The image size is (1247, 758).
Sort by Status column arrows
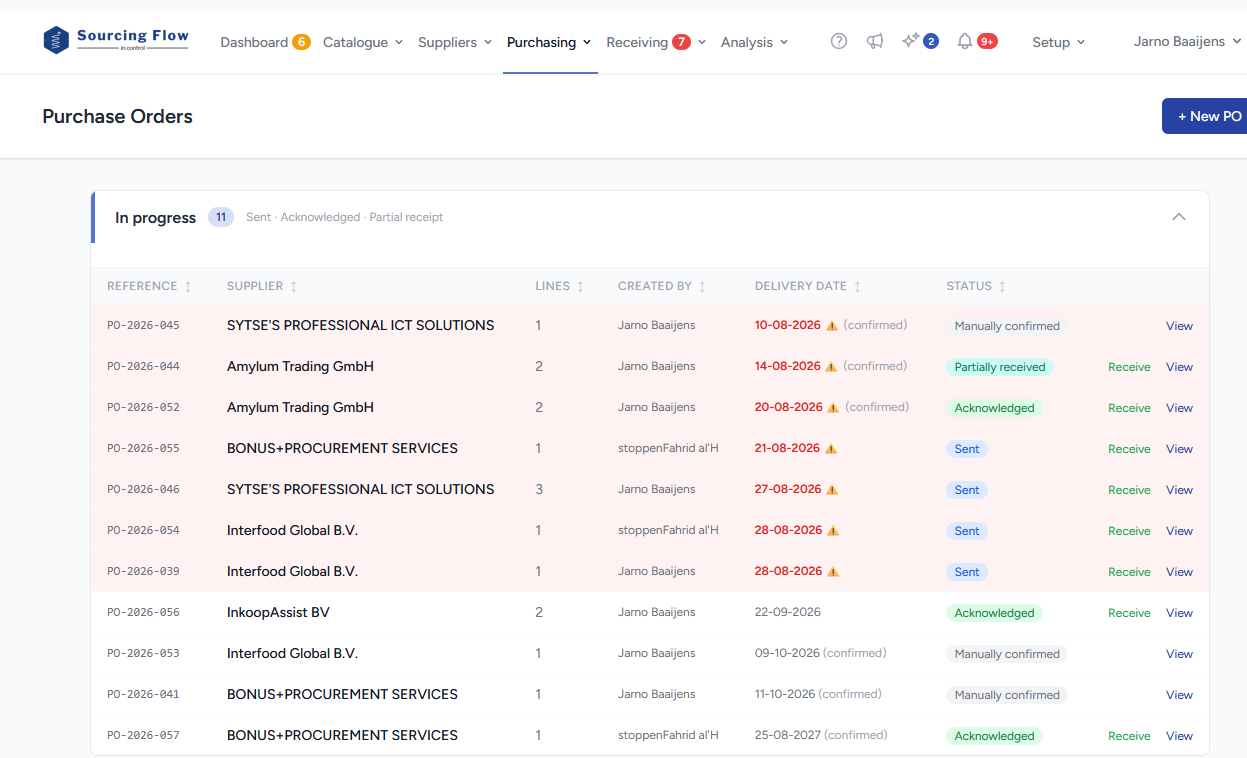tap(1002, 286)
